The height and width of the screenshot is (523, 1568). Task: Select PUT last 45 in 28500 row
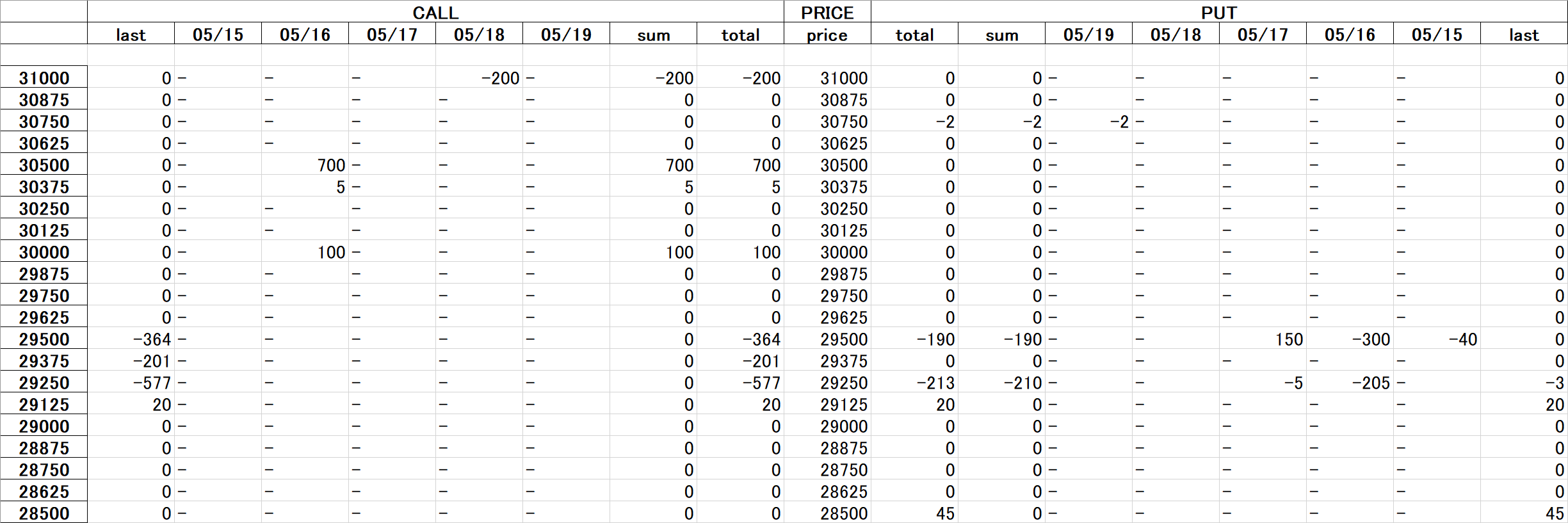pyautogui.click(x=1524, y=513)
